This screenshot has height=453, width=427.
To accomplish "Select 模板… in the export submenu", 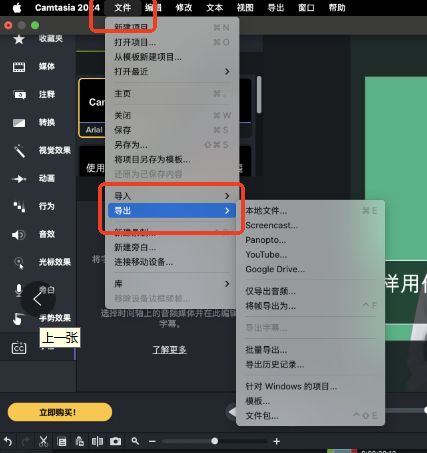I will click(x=310, y=401).
